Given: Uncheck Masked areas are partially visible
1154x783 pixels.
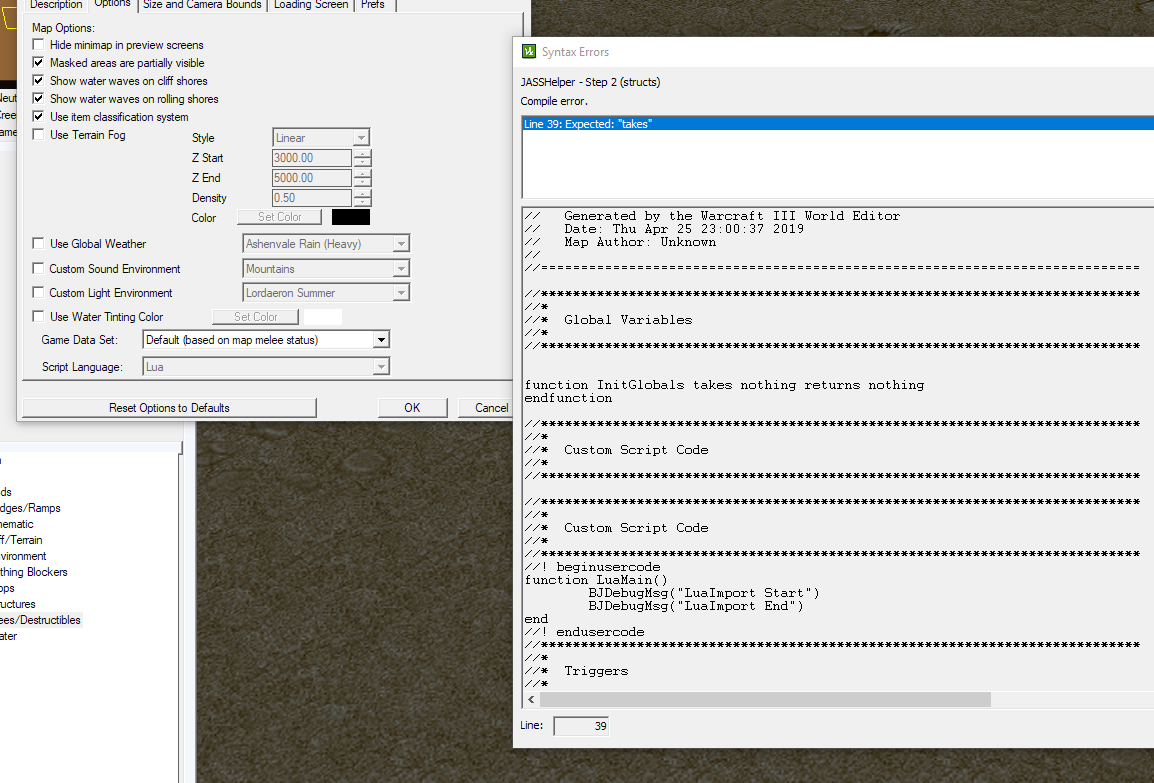Looking at the screenshot, I should pos(38,63).
